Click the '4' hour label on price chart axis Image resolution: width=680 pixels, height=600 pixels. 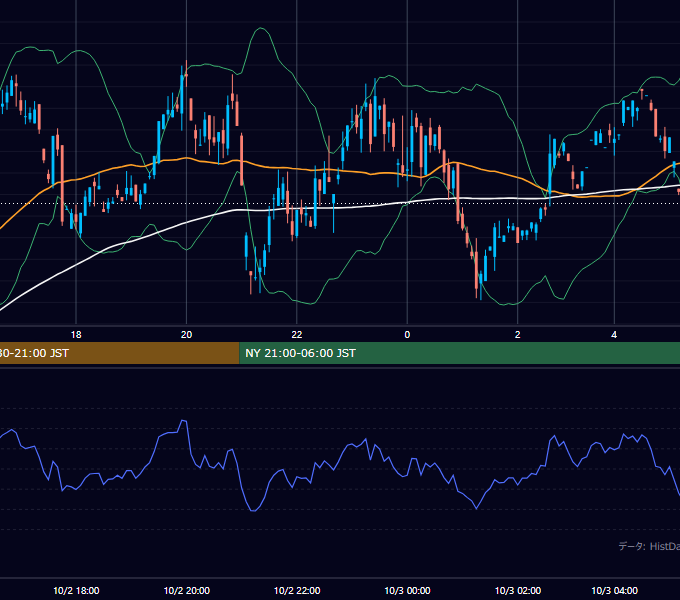pyautogui.click(x=614, y=335)
